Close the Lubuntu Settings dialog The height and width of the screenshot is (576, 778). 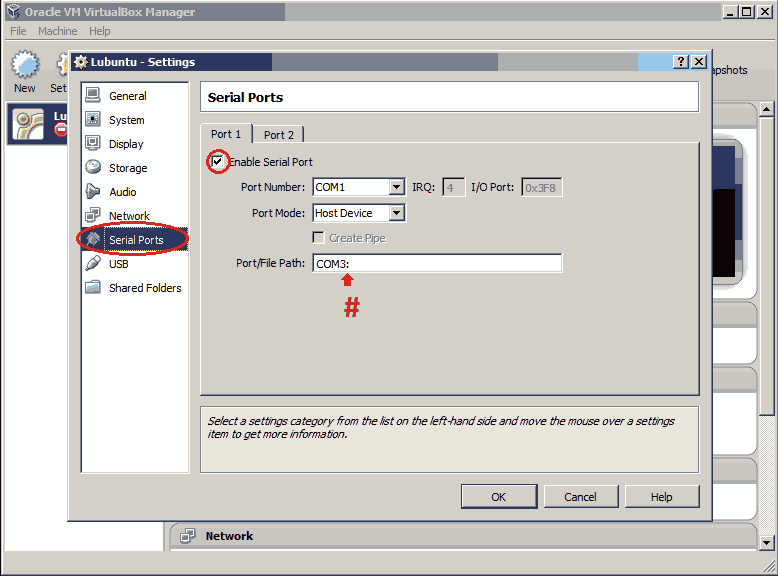click(699, 62)
